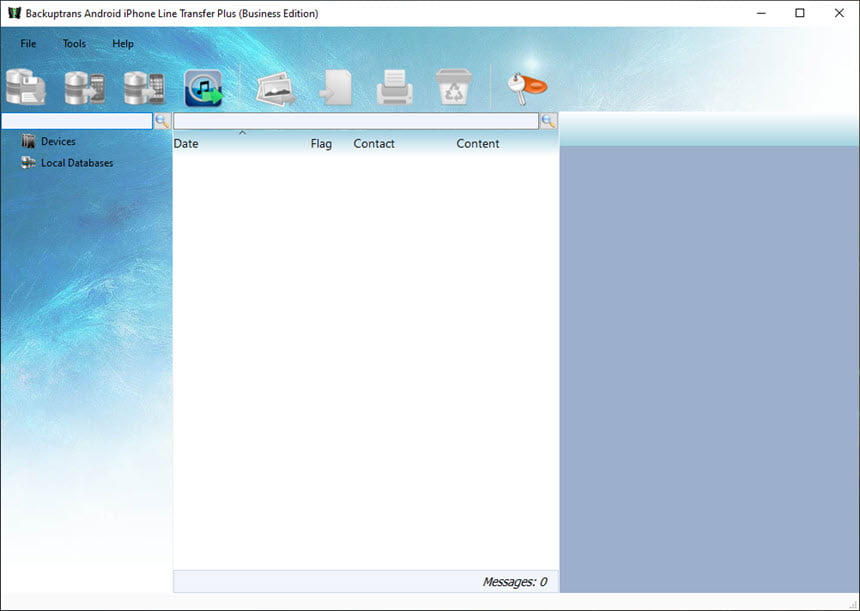Click the message list search field

(x=356, y=121)
